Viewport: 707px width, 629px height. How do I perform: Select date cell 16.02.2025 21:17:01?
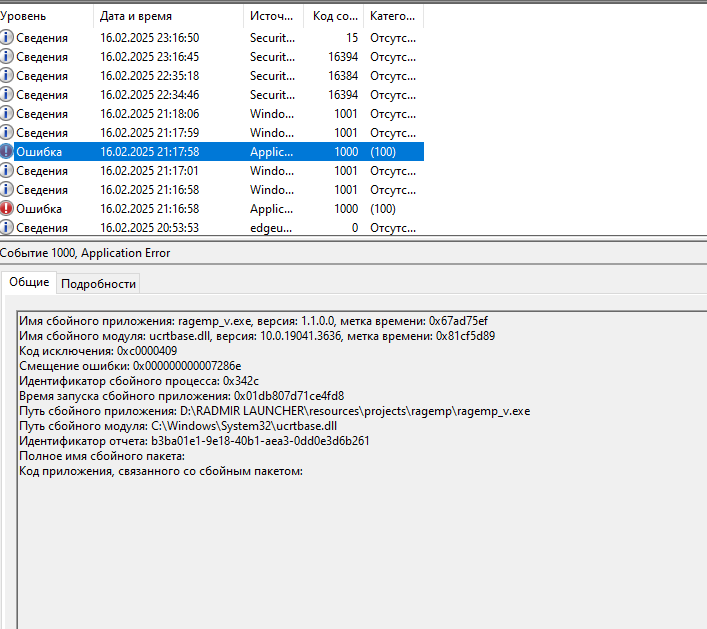[x=149, y=170]
